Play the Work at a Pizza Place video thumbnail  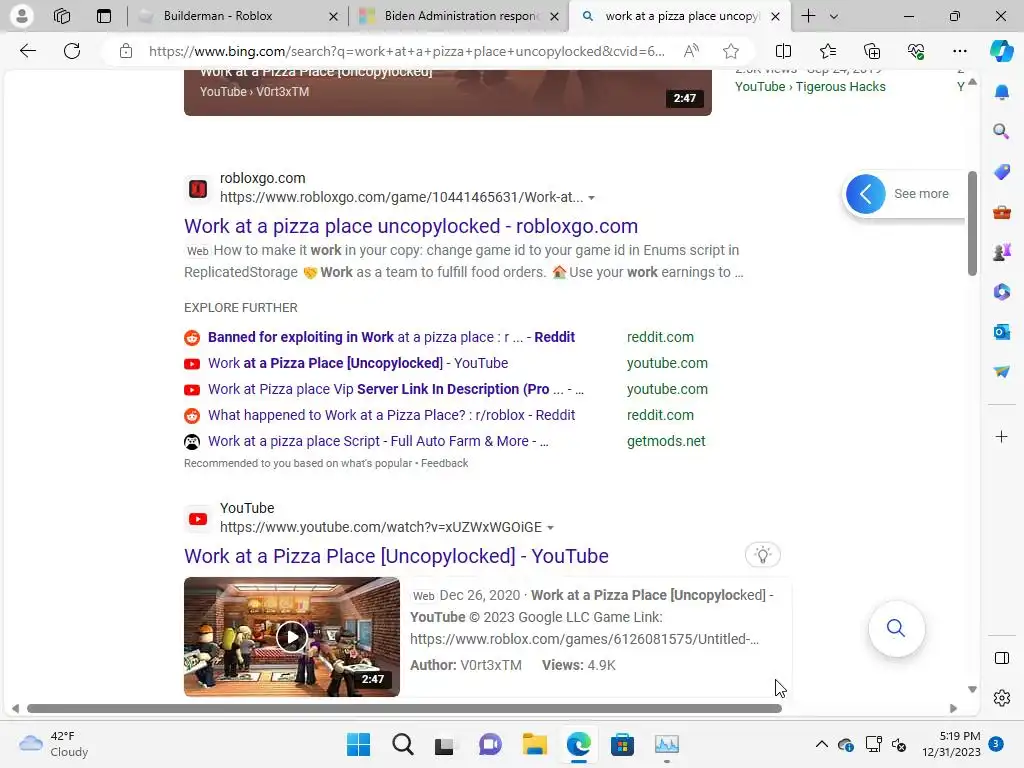291,637
